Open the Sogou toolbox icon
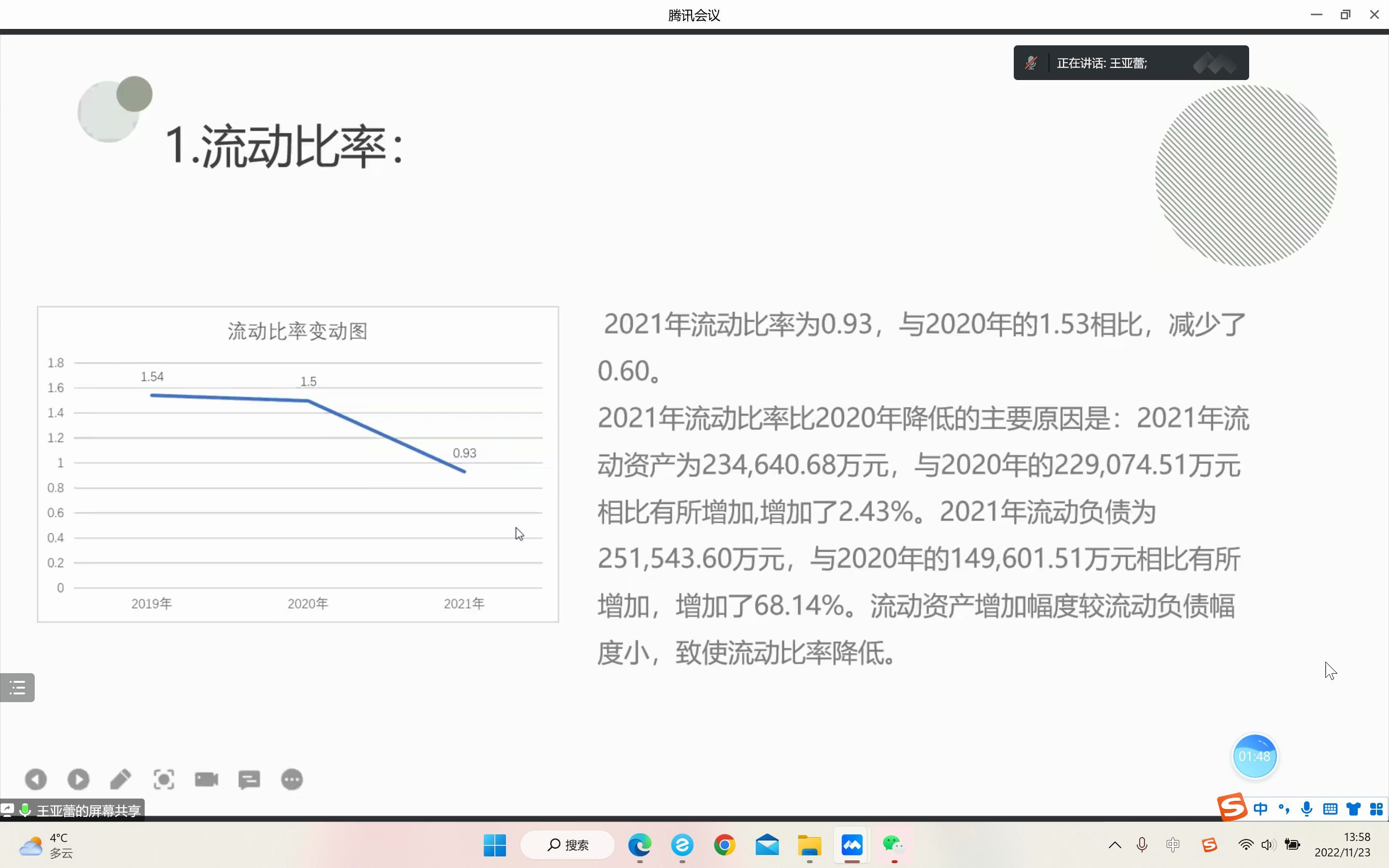The image size is (1389, 868). (1376, 808)
